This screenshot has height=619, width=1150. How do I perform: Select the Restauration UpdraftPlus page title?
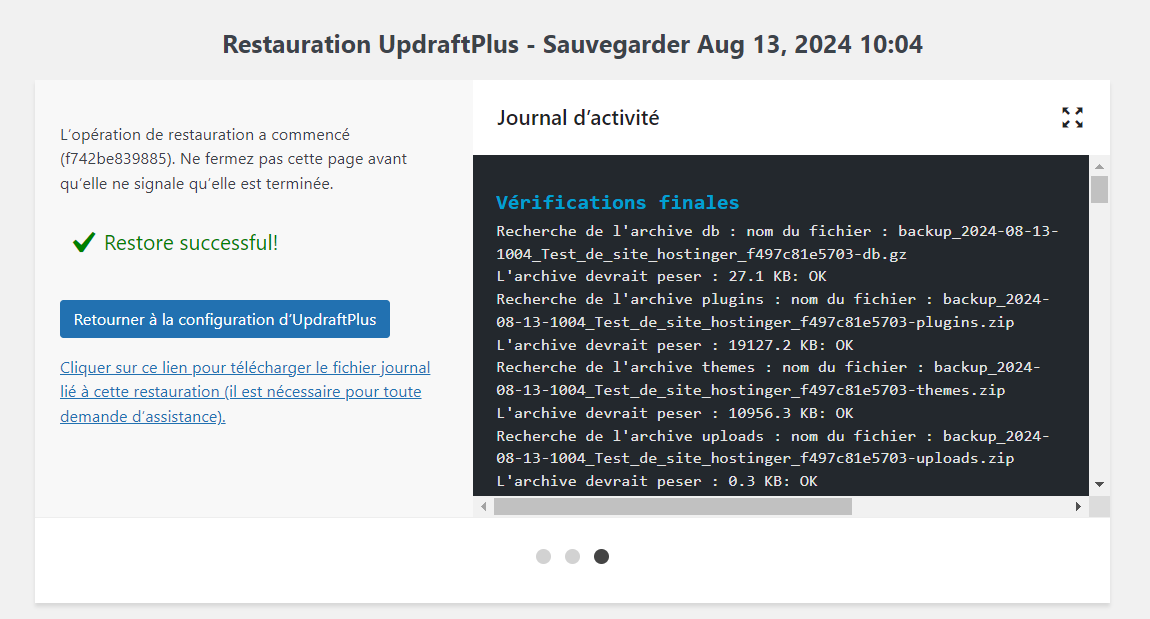click(573, 44)
